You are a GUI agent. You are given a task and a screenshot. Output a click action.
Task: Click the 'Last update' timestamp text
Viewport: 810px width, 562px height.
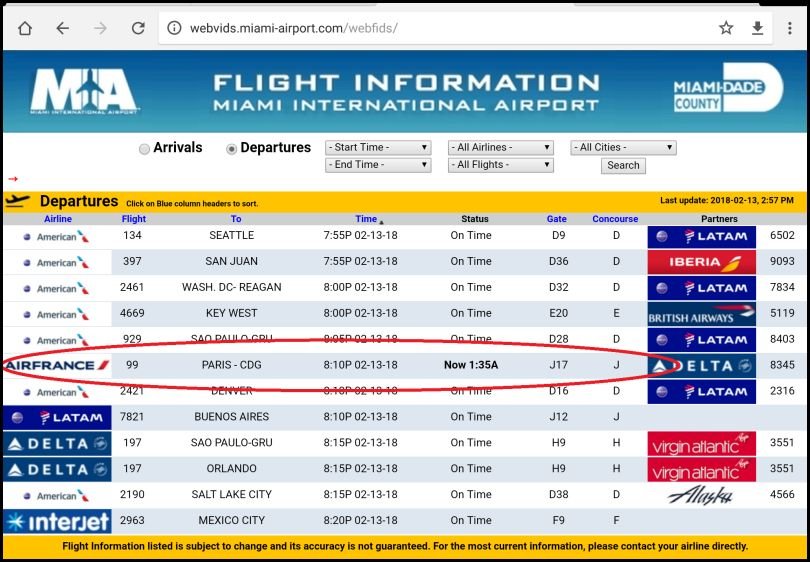[x=727, y=200]
